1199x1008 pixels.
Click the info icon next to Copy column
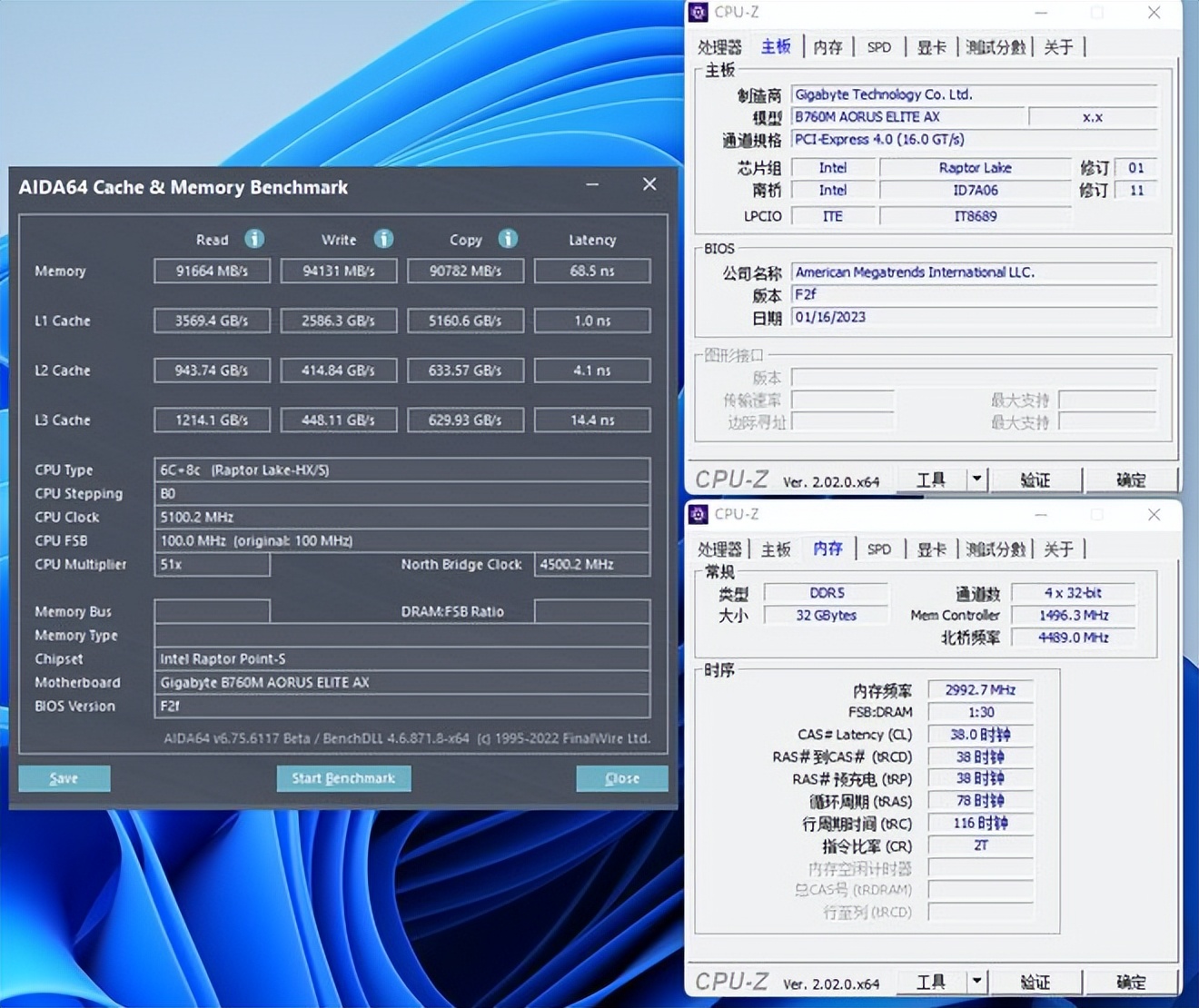pyautogui.click(x=508, y=239)
